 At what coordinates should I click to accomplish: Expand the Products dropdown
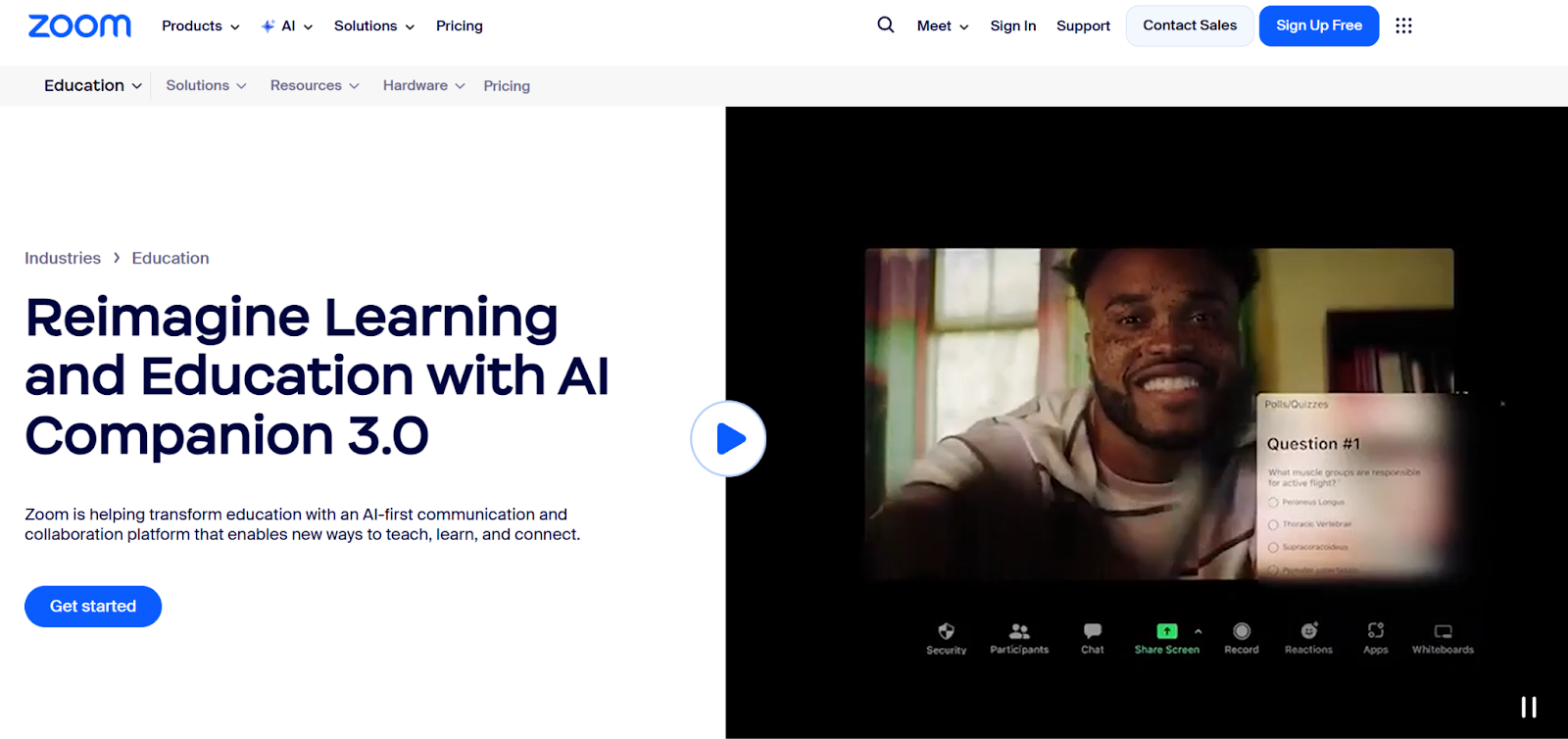click(201, 26)
